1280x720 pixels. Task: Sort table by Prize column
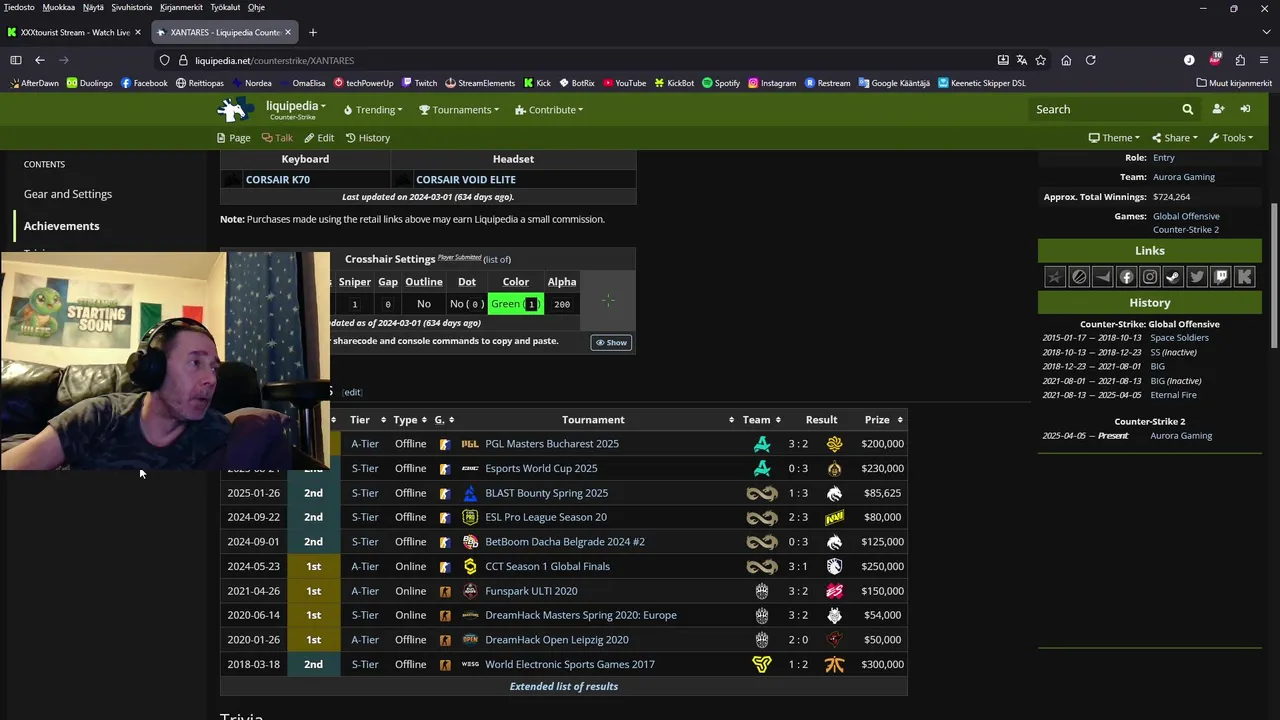(883, 420)
